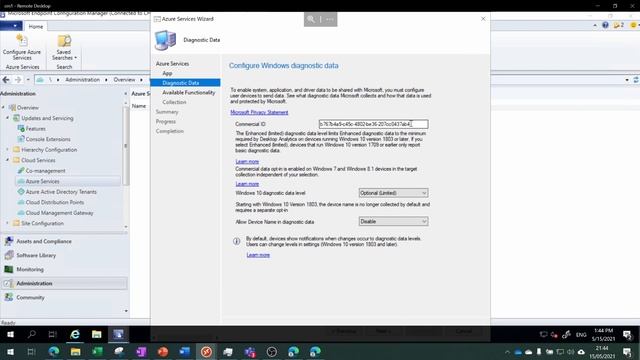Click the Remote Desktop icon on the host taskbar

207,351
